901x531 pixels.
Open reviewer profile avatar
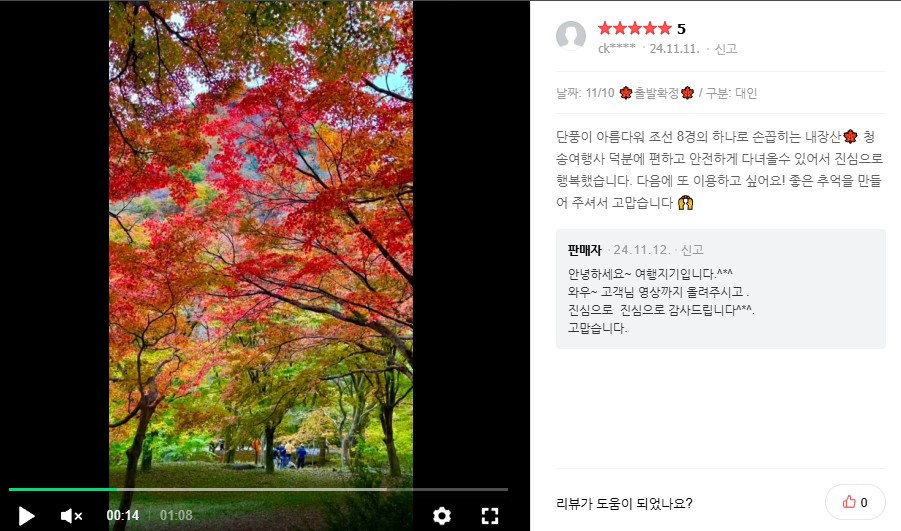tap(571, 36)
